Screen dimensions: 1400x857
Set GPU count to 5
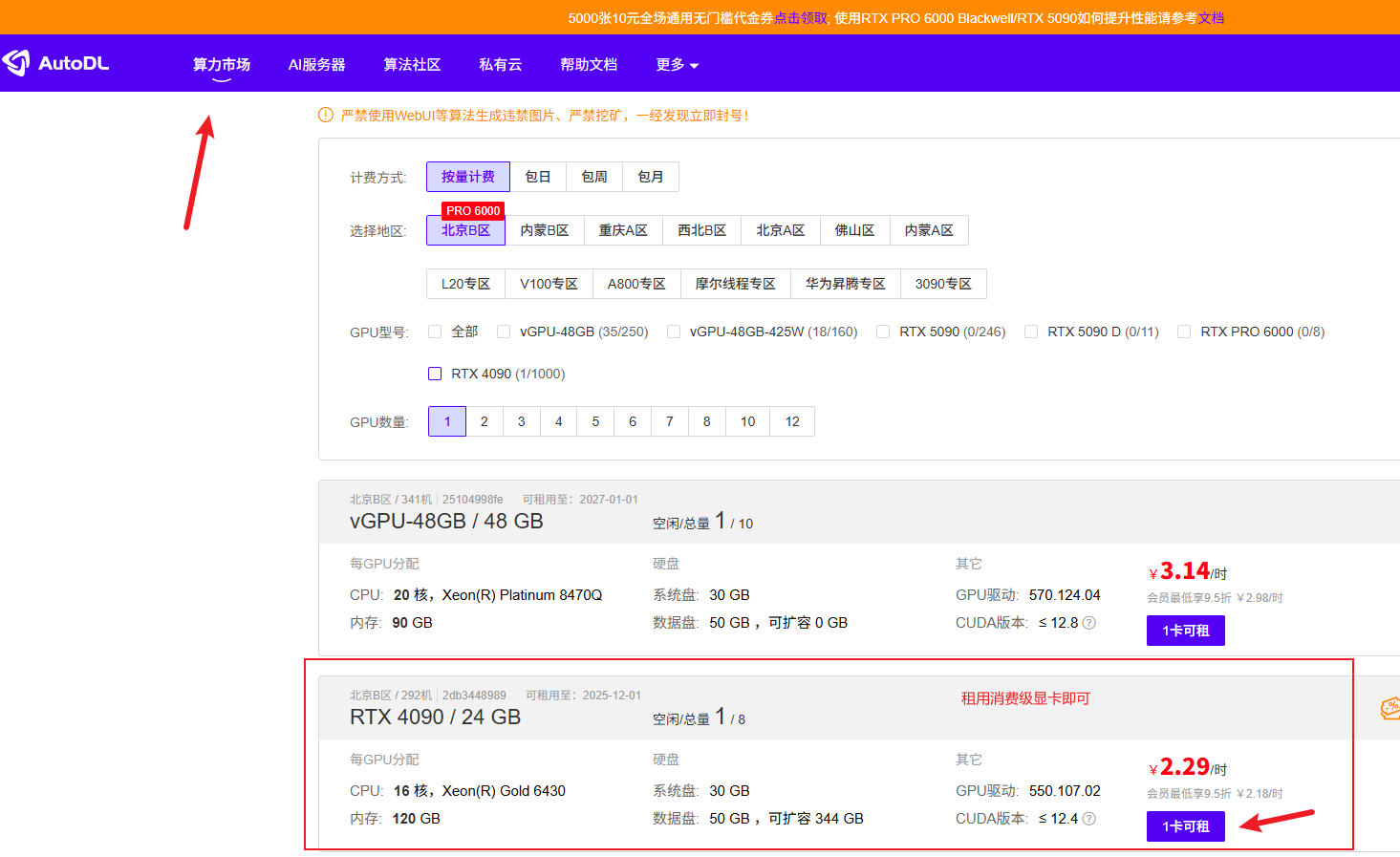click(x=595, y=421)
